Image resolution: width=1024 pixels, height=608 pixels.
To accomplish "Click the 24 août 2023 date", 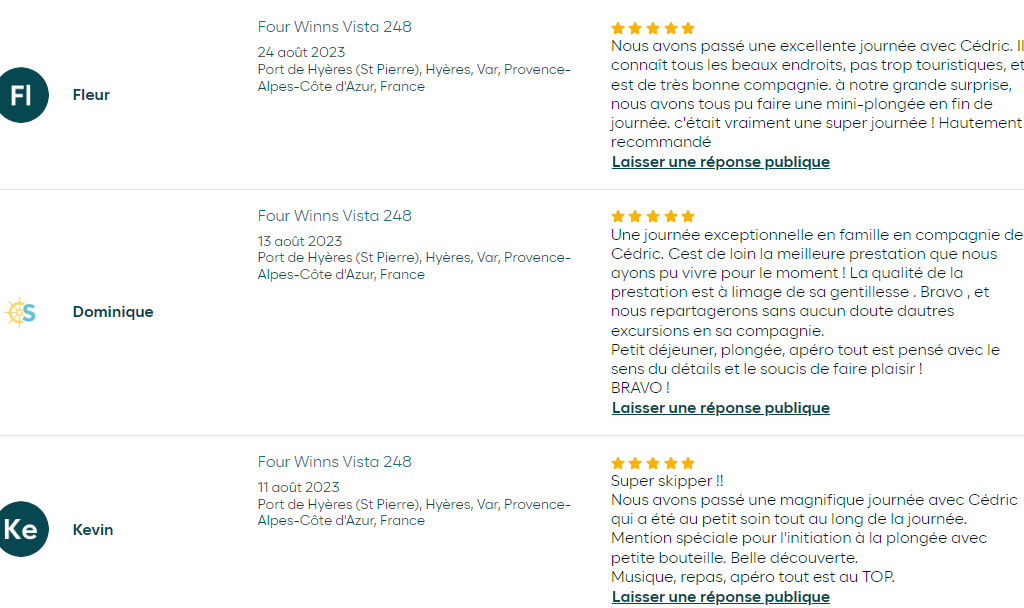I will tap(301, 52).
